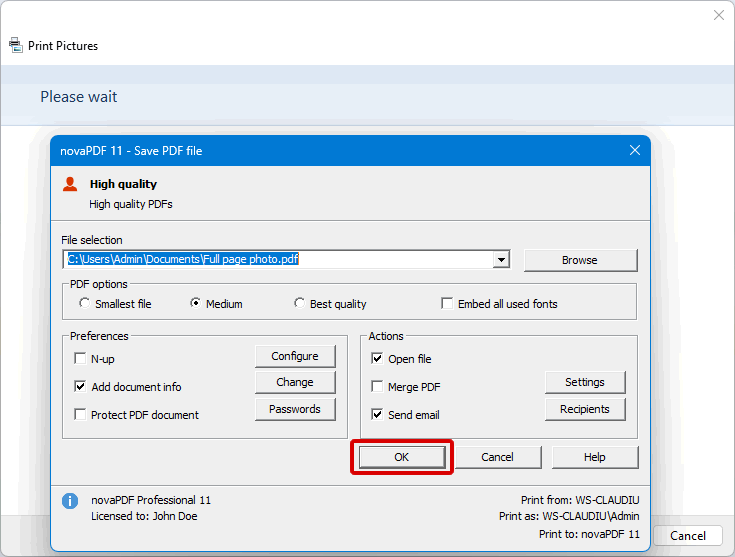The width and height of the screenshot is (735, 557).
Task: Click the printer icon beside Print Pictures
Action: click(x=16, y=45)
